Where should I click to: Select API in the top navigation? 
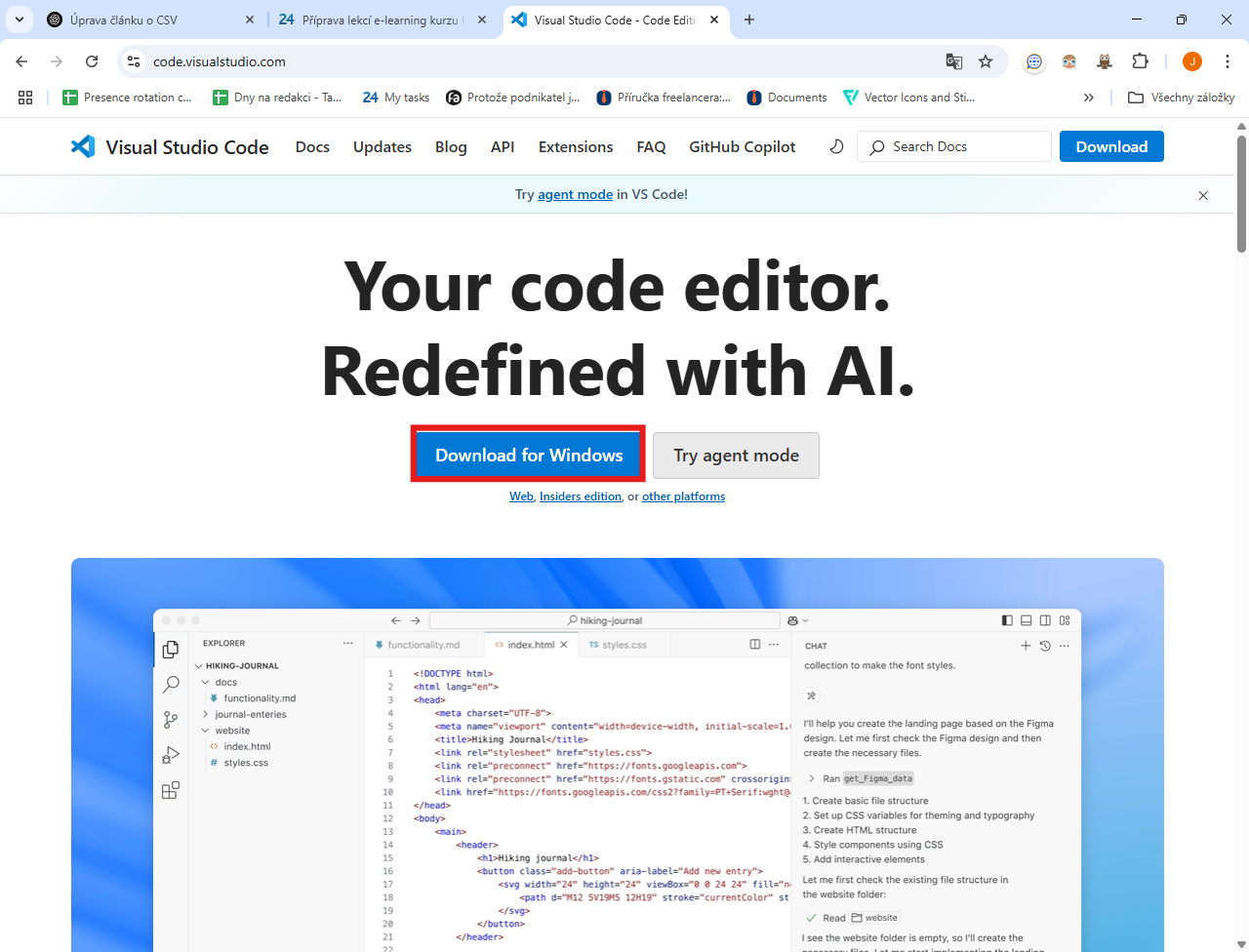click(x=503, y=147)
